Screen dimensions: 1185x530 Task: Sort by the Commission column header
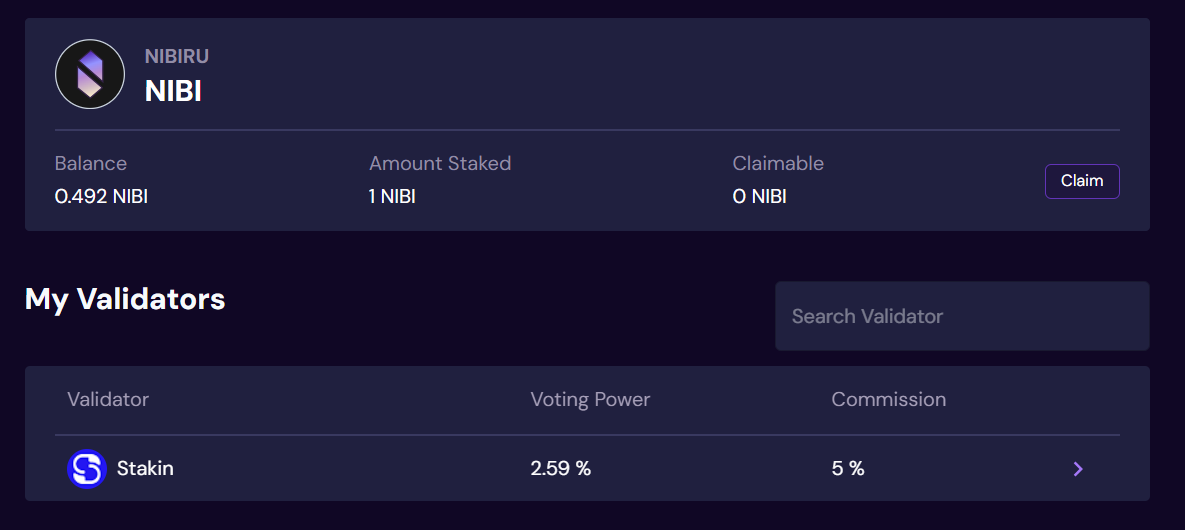(x=889, y=399)
